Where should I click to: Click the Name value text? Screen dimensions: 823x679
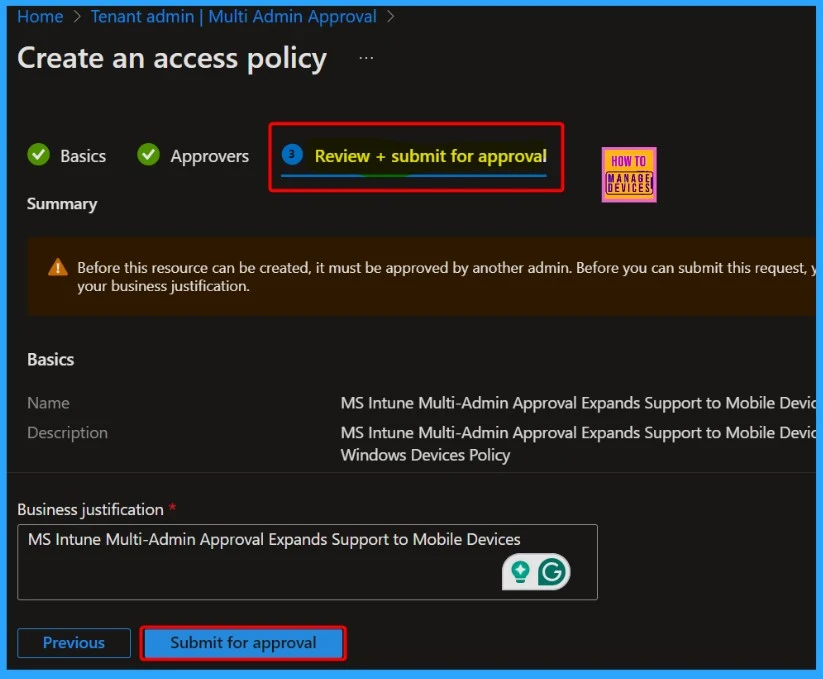coord(578,403)
